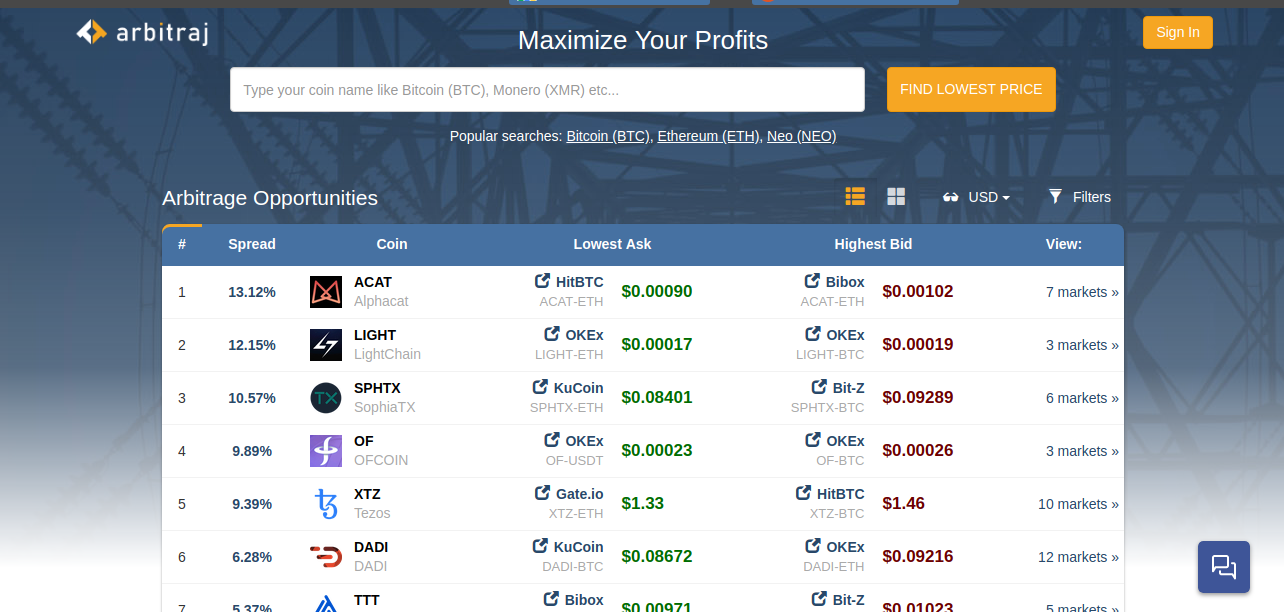
Task: Sort by Highest Bid column header
Action: 873,244
